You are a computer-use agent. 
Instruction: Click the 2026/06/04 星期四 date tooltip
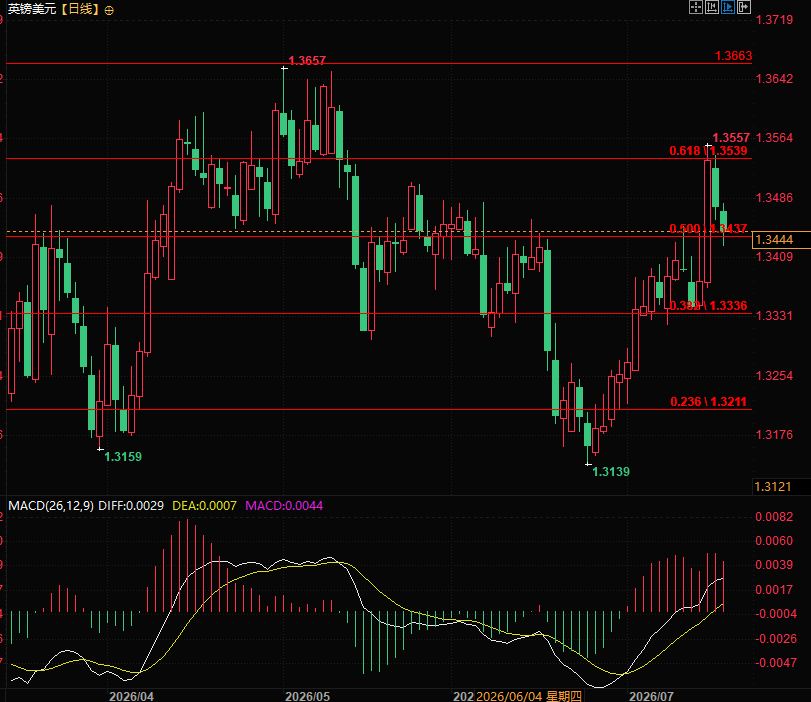529,696
